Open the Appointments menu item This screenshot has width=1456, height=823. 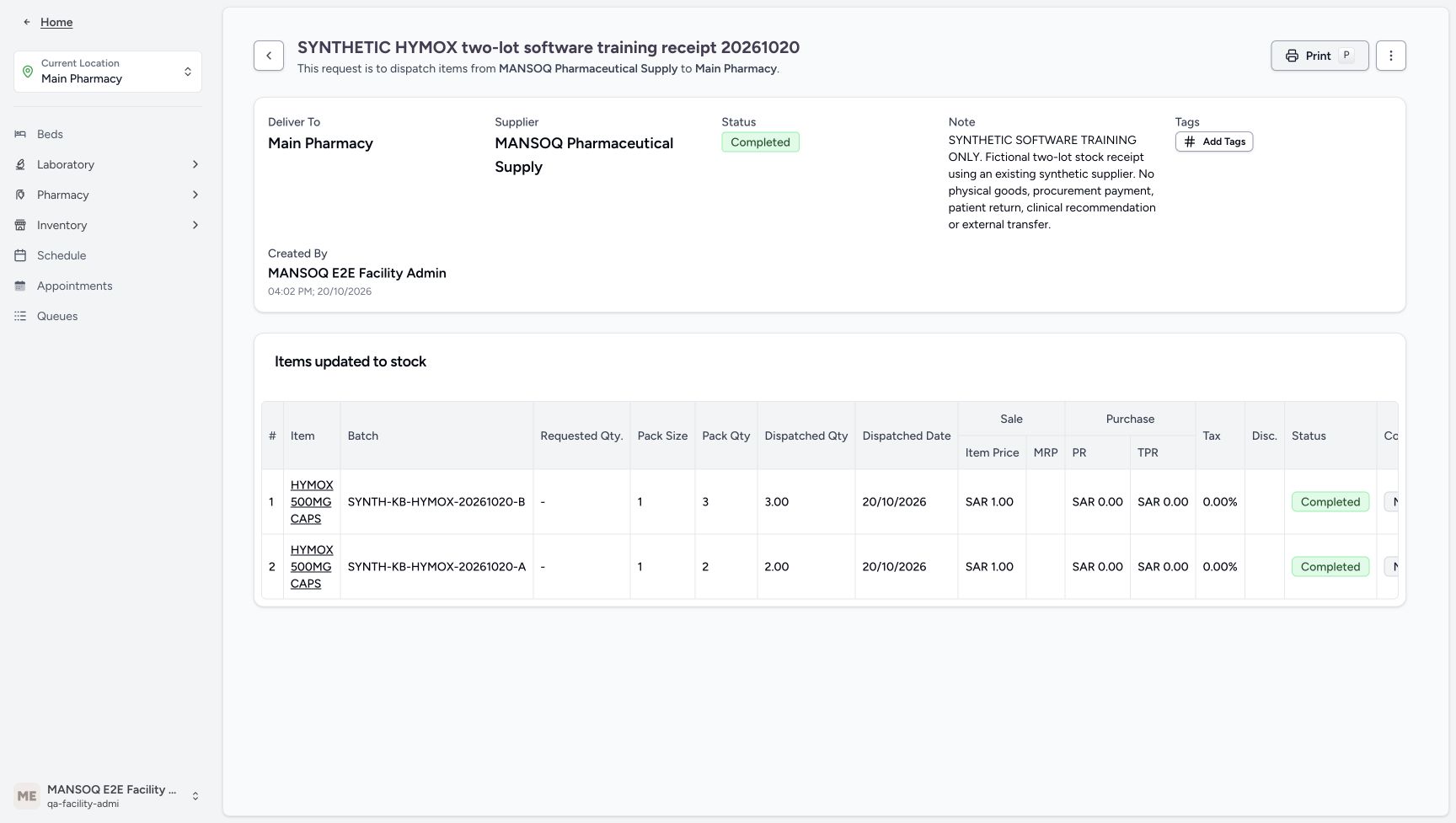click(x=108, y=286)
